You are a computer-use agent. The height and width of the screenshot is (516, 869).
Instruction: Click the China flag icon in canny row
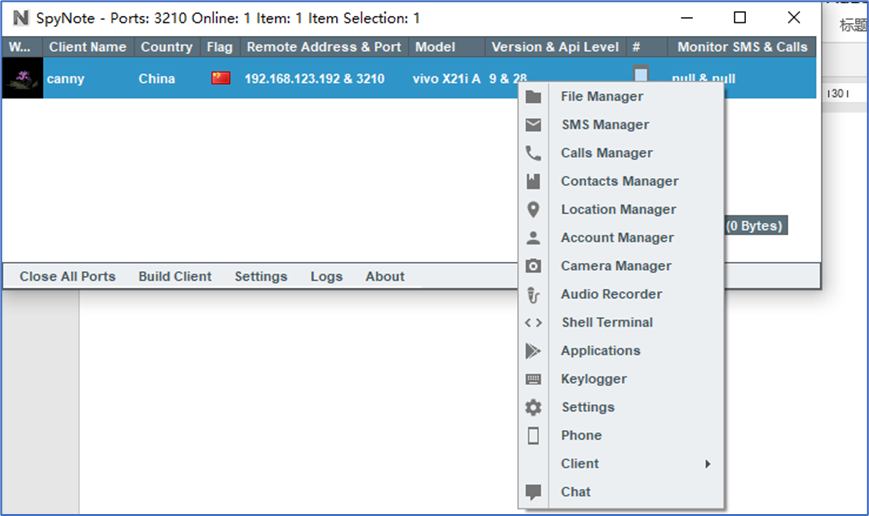point(221,78)
